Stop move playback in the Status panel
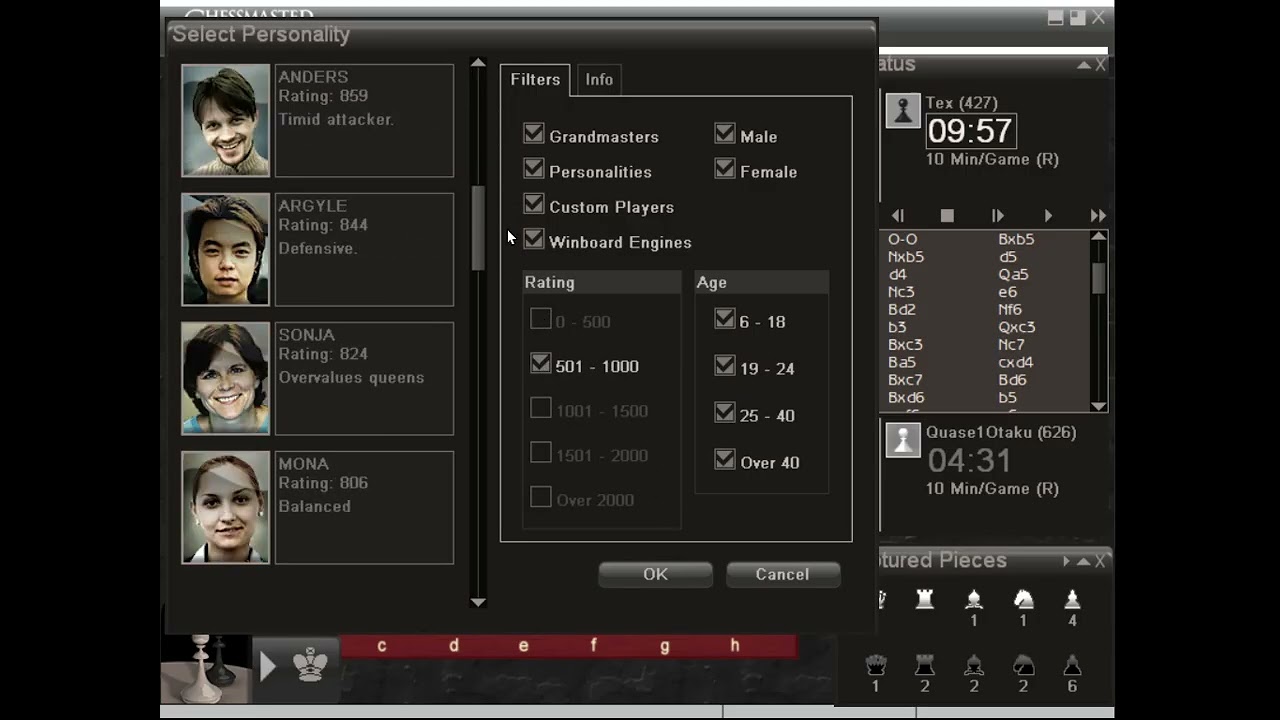 [947, 216]
